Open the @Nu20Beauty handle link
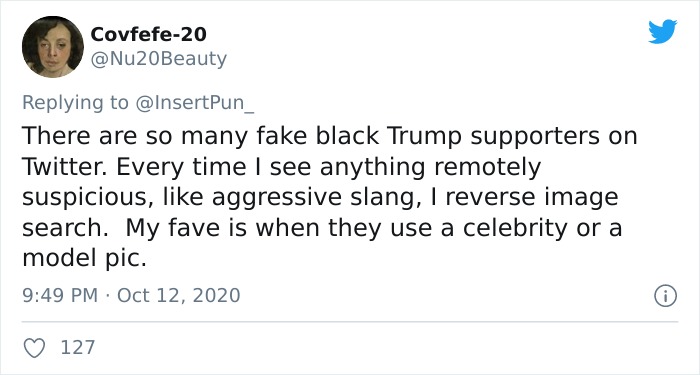This screenshot has height=375, width=700. [x=158, y=59]
